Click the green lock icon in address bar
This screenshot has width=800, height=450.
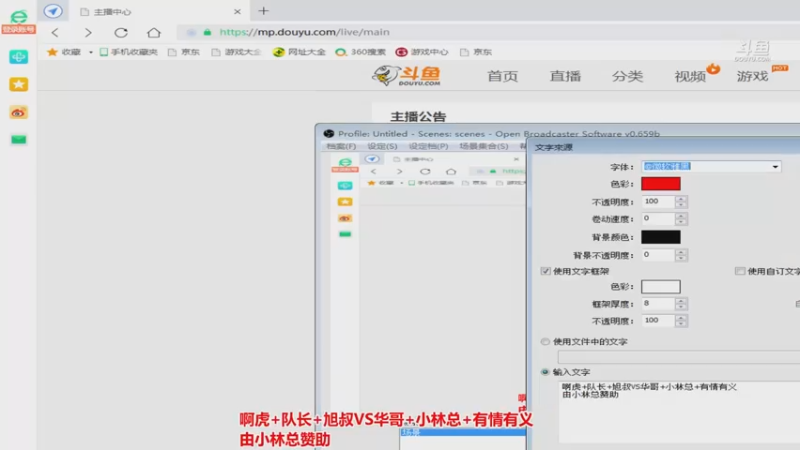pyautogui.click(x=207, y=32)
